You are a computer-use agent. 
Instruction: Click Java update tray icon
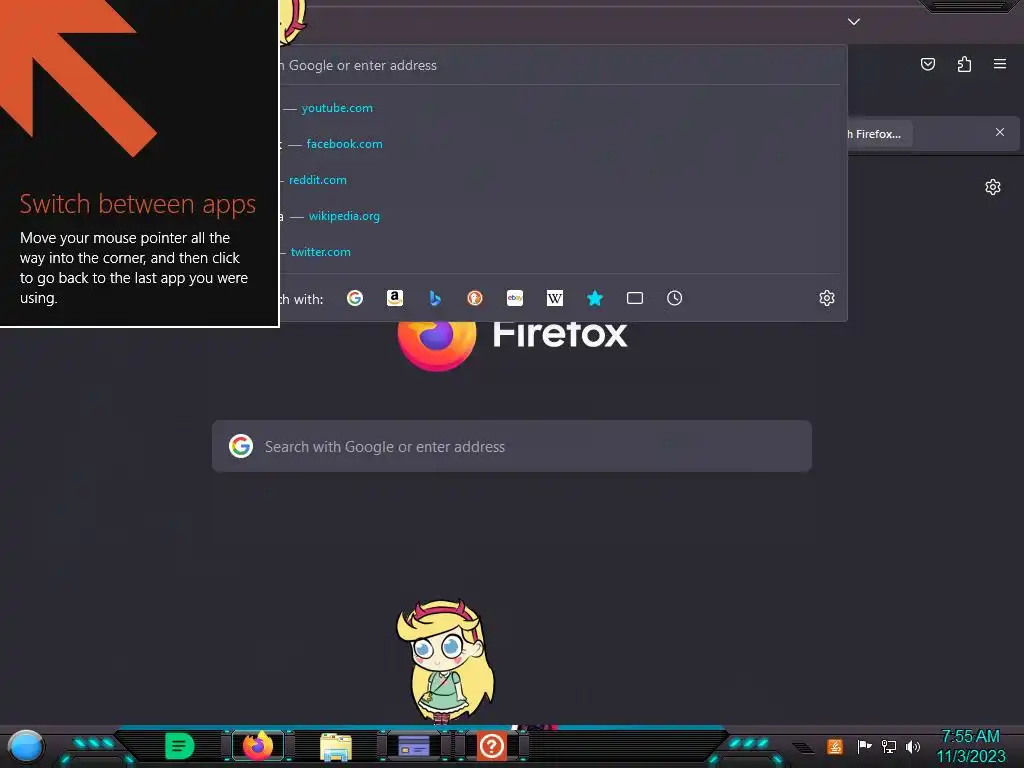coord(835,746)
